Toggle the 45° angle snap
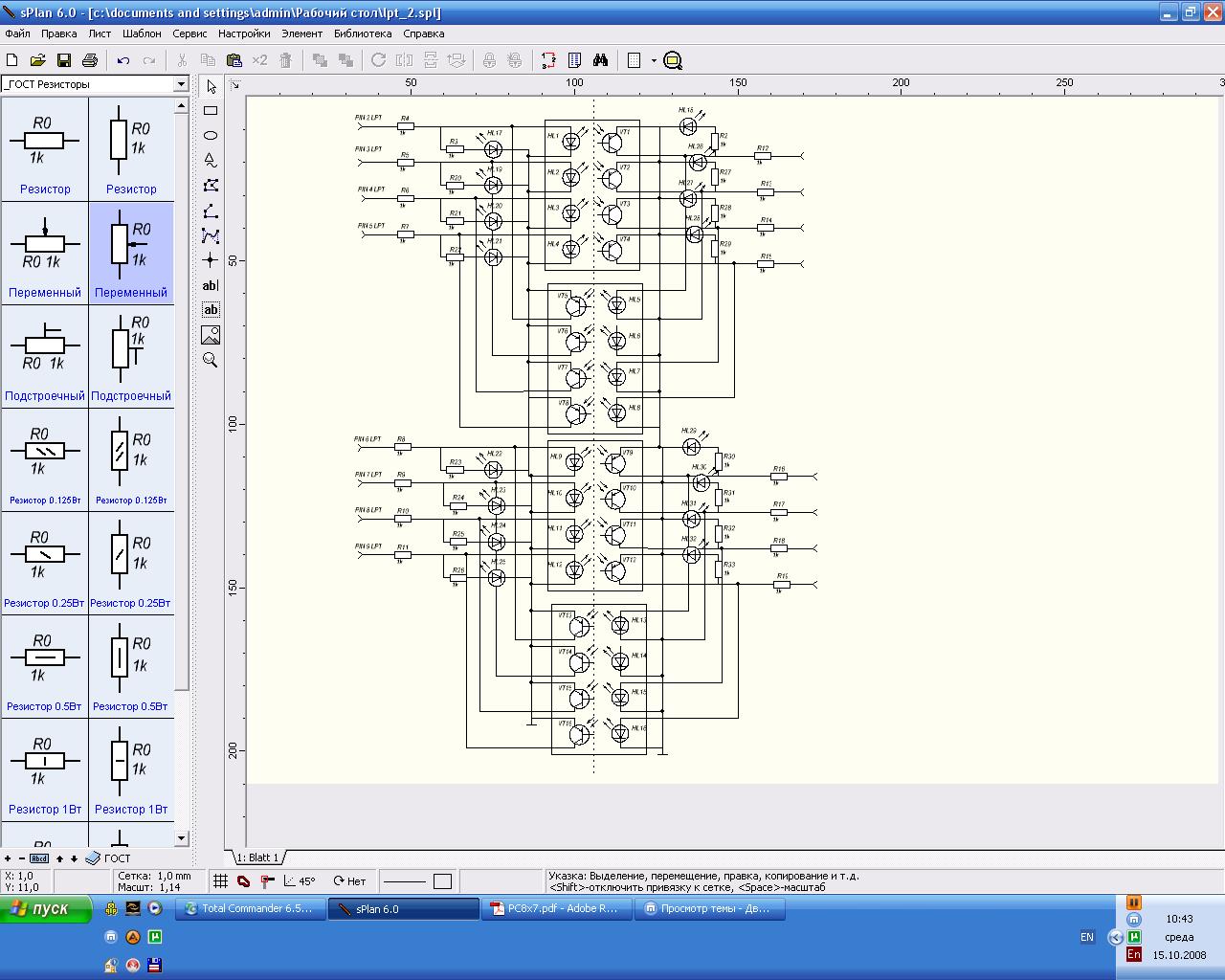 299,881
